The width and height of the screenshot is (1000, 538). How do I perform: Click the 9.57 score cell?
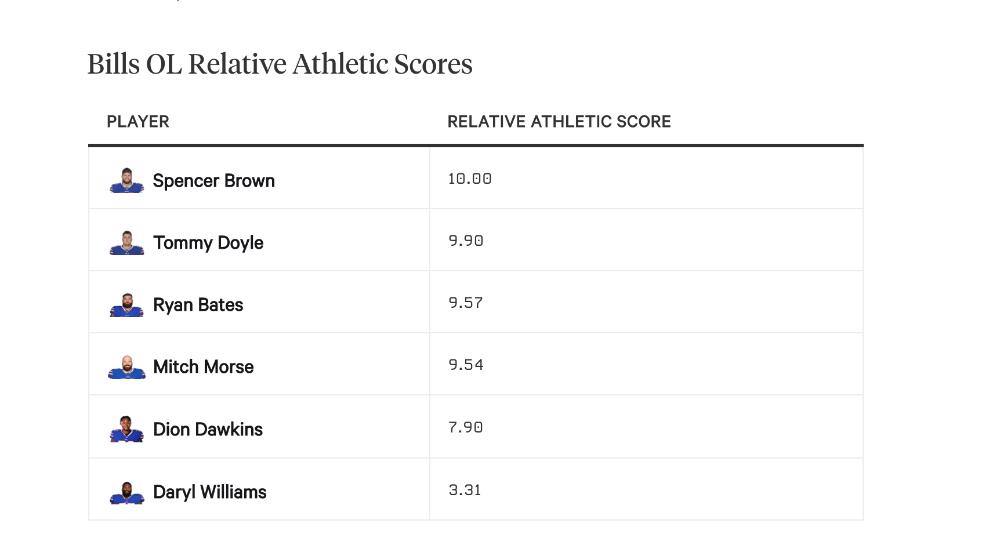click(646, 302)
